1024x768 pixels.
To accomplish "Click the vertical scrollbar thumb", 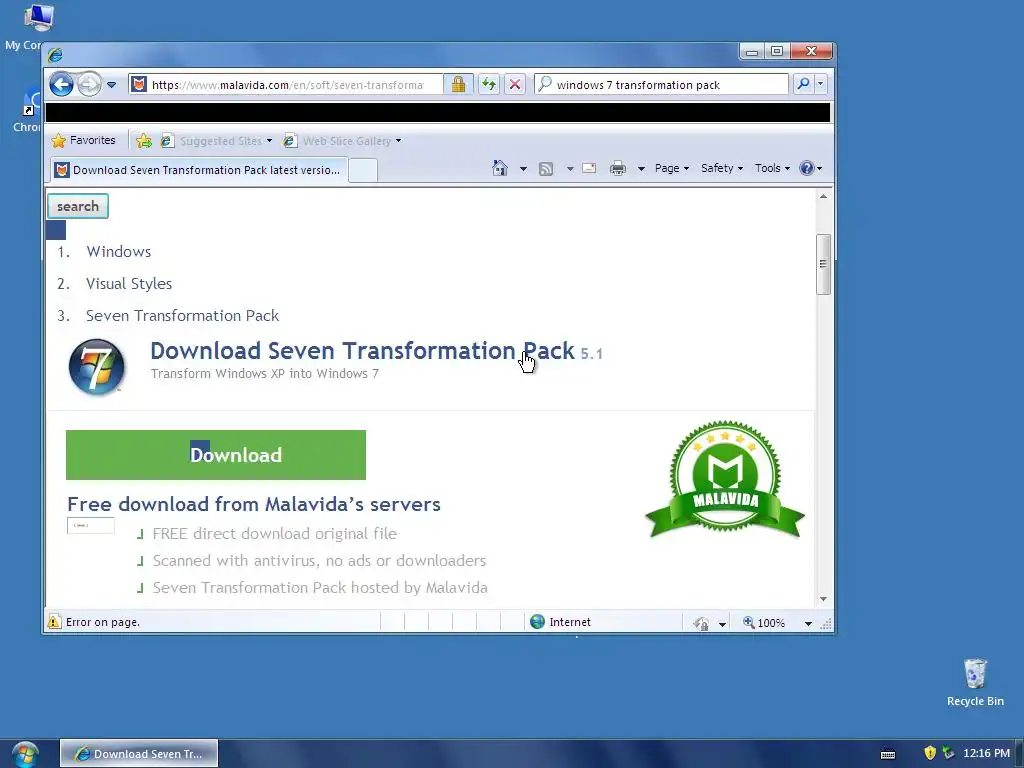I will [824, 264].
